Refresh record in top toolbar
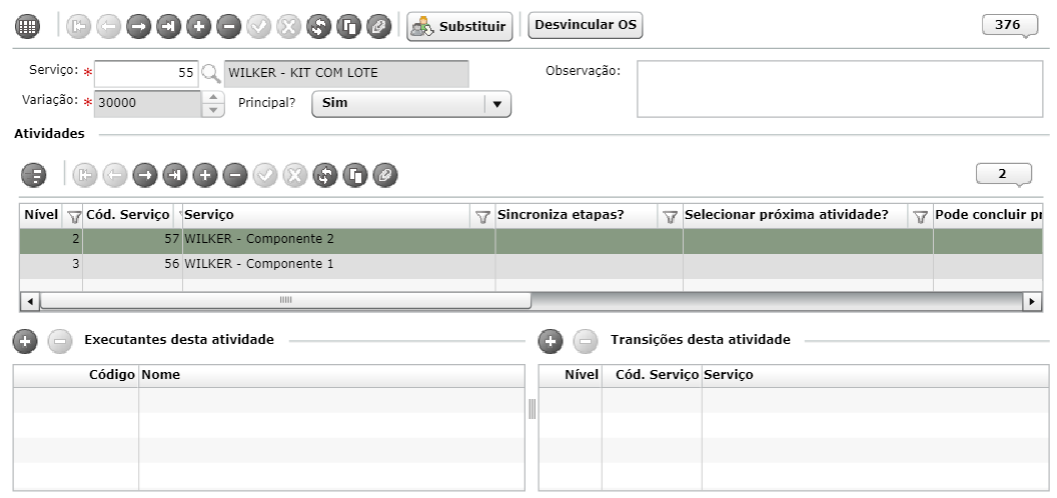Screen dimensions: 1057x498 (x=318, y=27)
